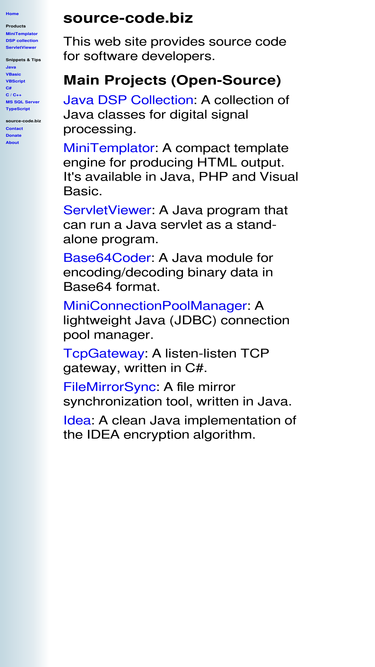The image size is (375, 667).
Task: Open C / C++ sidebar link
Action: tap(13, 95)
